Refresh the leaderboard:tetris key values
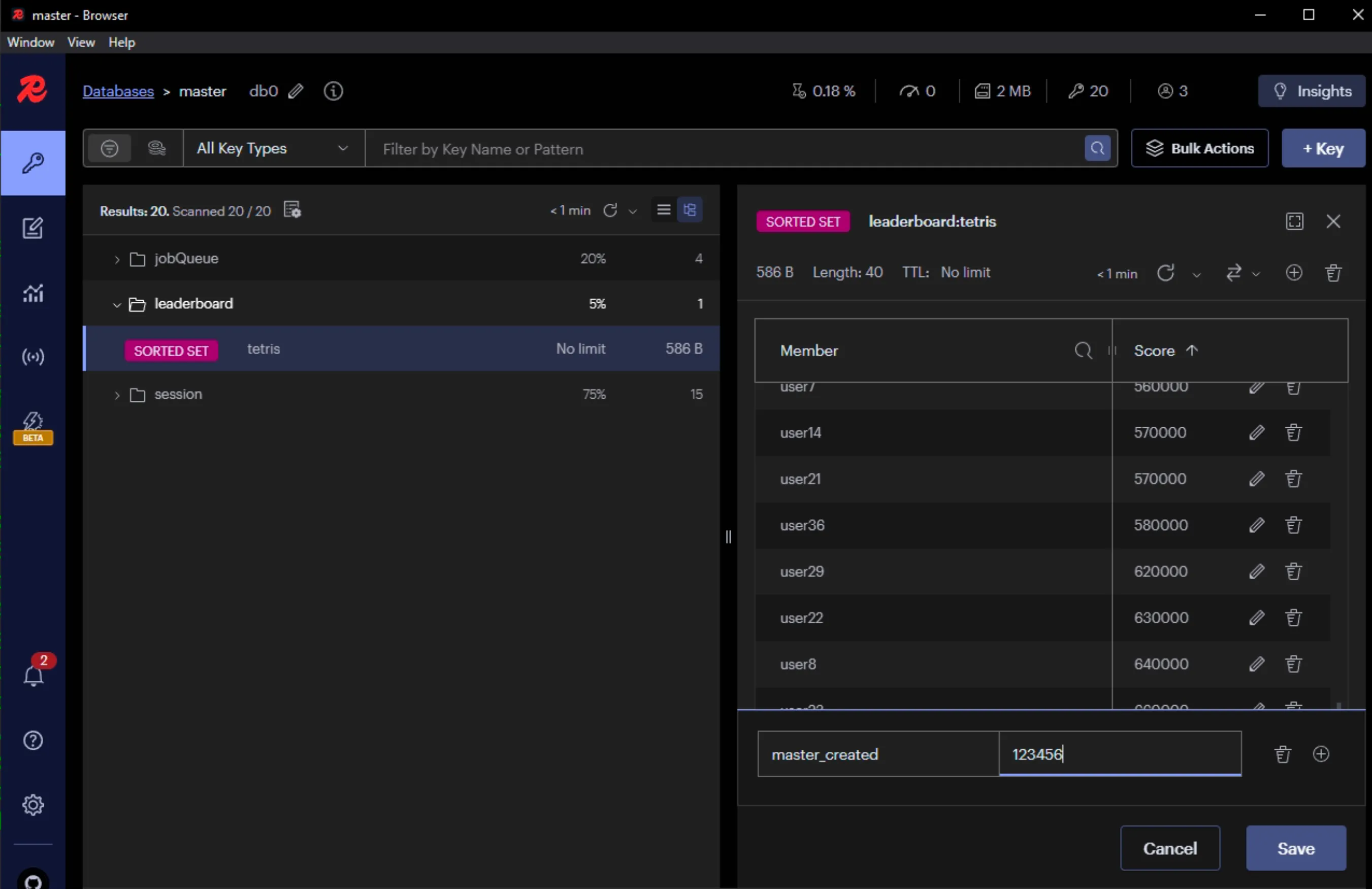 [x=1165, y=273]
